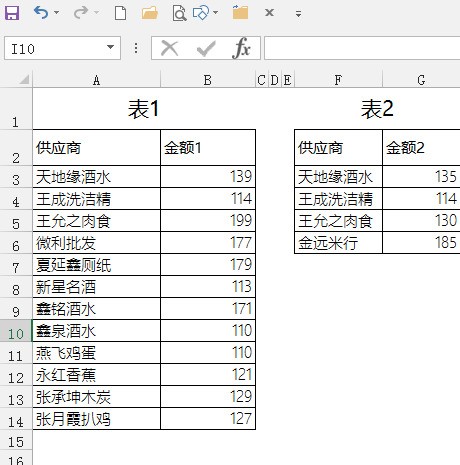Click the 表1 title cell
460x465 pixels.
[x=144, y=109]
